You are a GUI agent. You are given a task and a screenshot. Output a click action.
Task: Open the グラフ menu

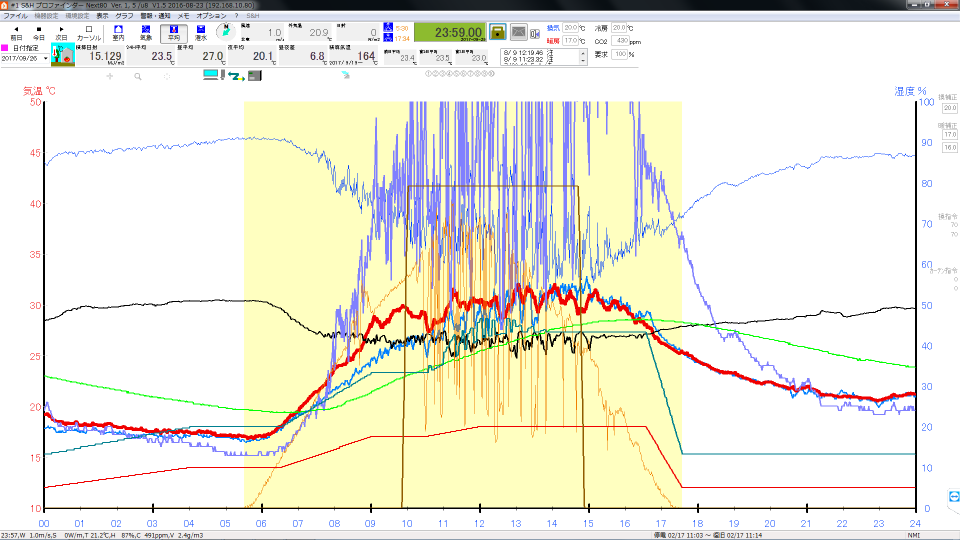point(124,16)
